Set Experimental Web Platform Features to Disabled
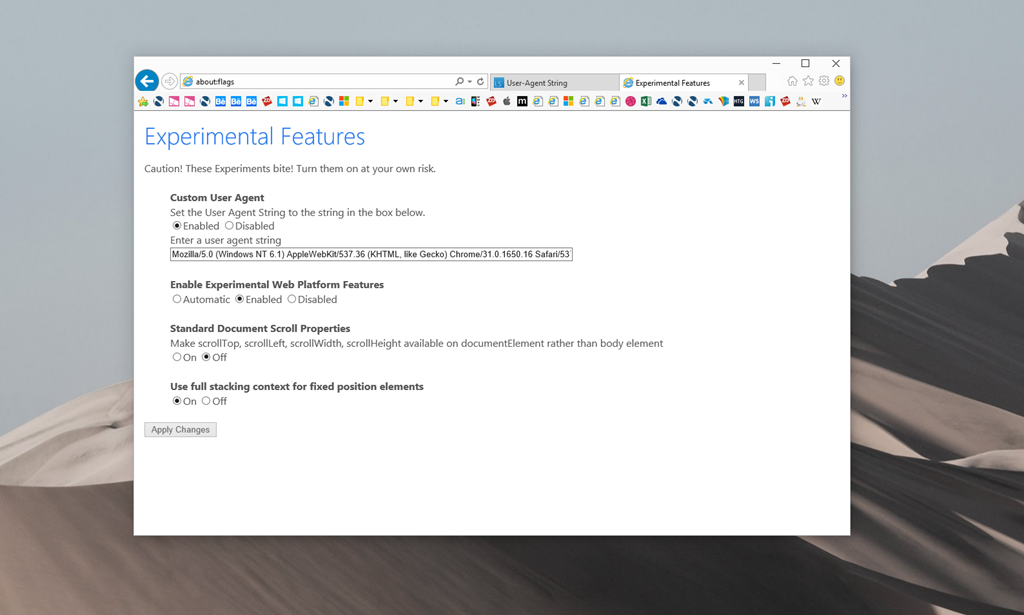Viewport: 1024px width, 615px height. (292, 299)
